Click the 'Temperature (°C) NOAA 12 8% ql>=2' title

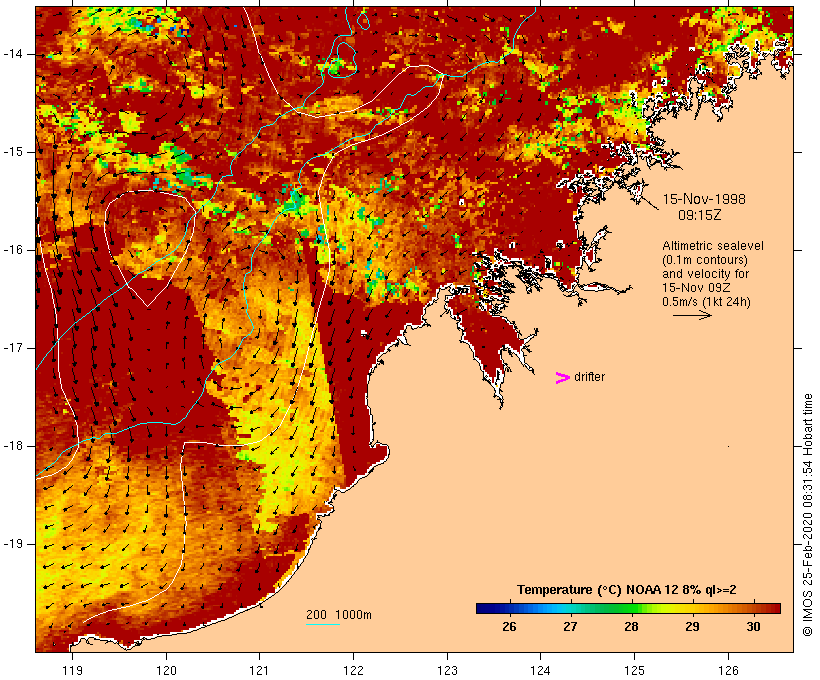pyautogui.click(x=627, y=590)
